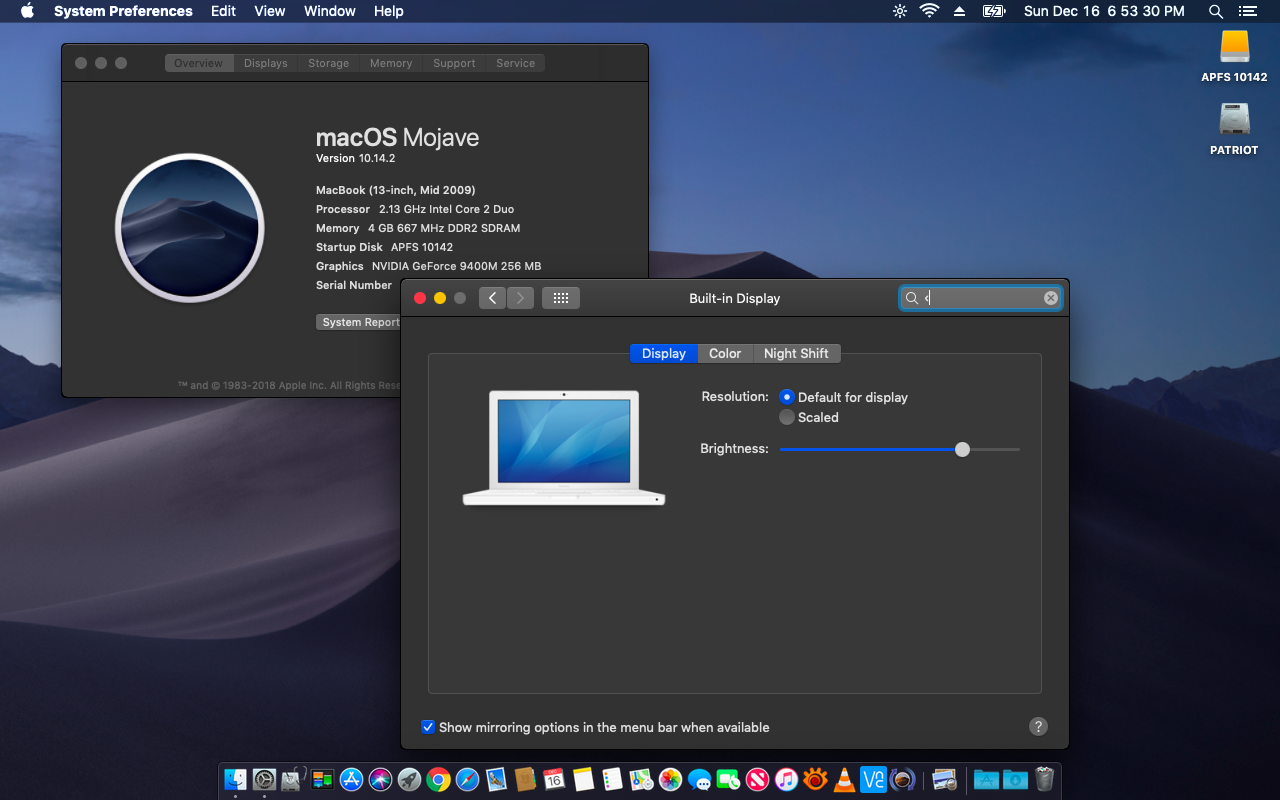The image size is (1280, 800).
Task: Toggle Show mirroring options checkbox
Action: (x=428, y=727)
